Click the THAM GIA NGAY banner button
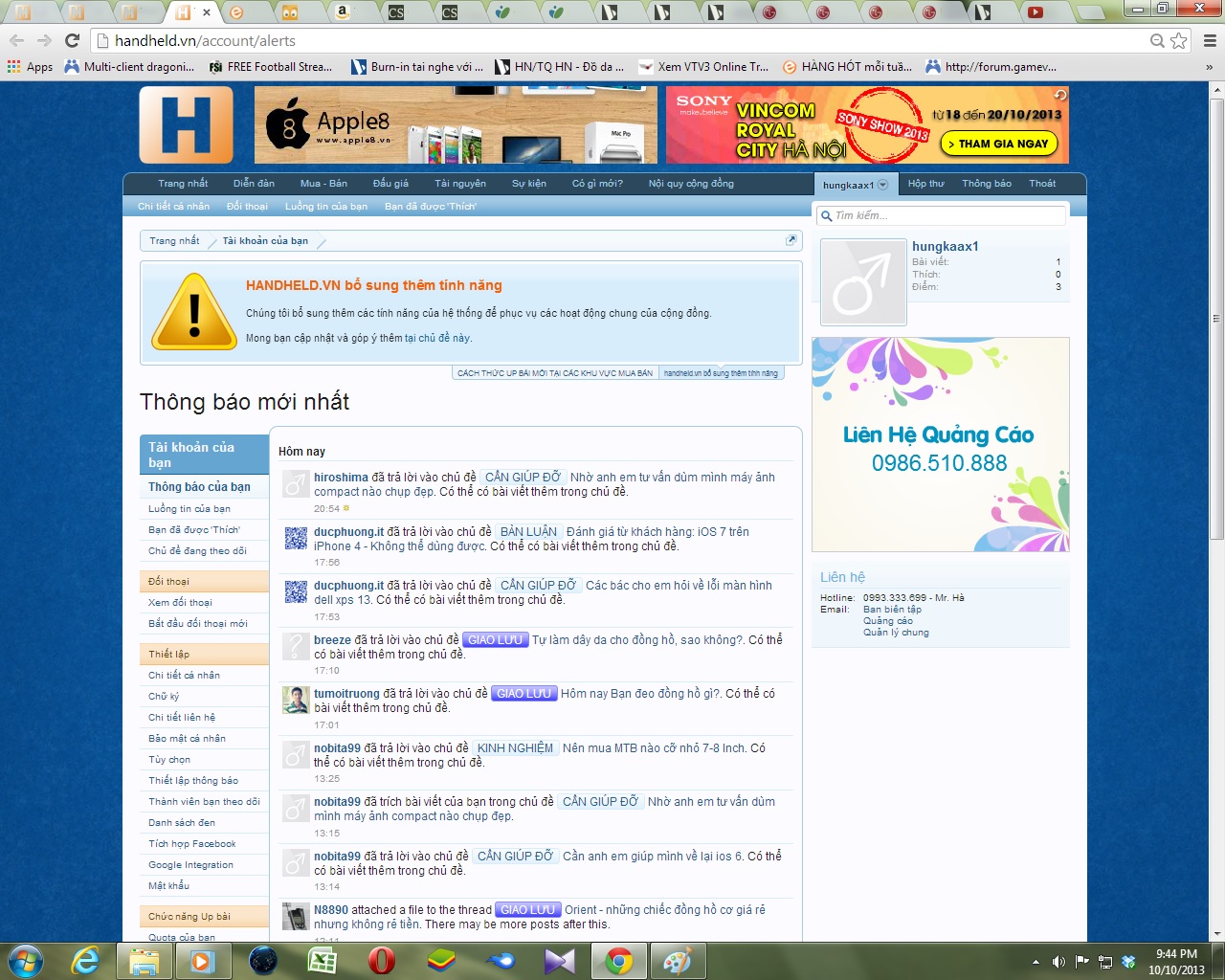Screen dimensions: 1225x980 998,144
